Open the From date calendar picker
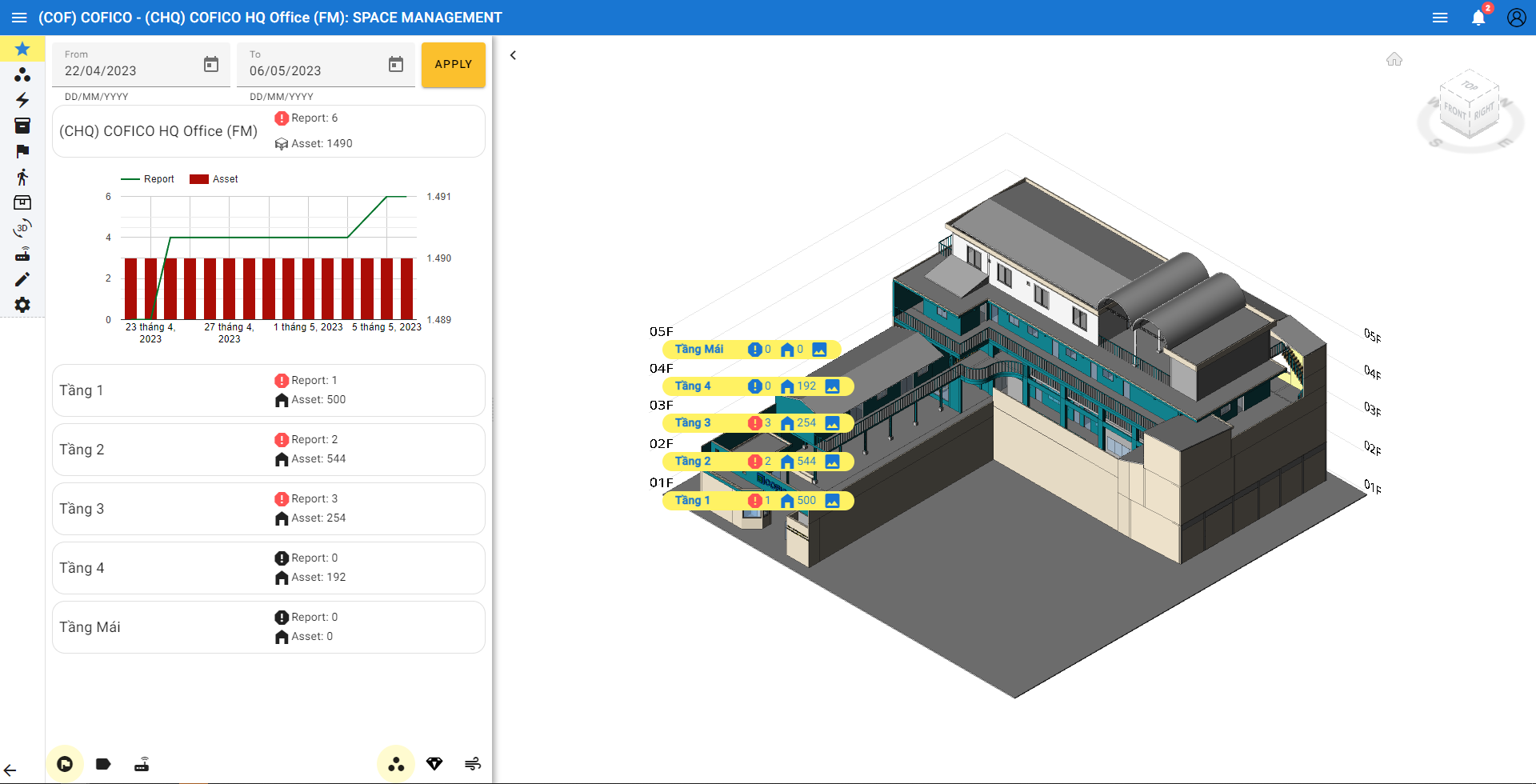Viewport: 1536px width, 784px height. [211, 65]
